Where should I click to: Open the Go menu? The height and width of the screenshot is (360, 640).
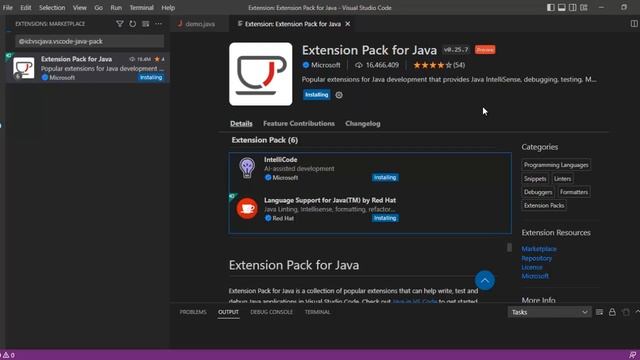click(x=98, y=8)
